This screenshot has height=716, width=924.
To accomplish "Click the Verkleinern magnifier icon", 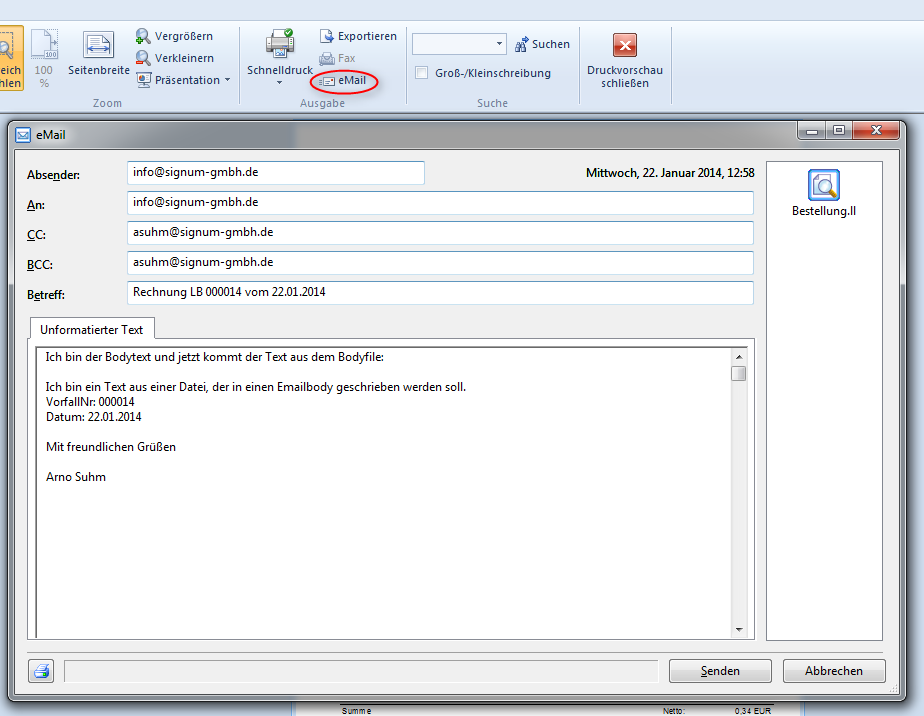I will click(144, 58).
